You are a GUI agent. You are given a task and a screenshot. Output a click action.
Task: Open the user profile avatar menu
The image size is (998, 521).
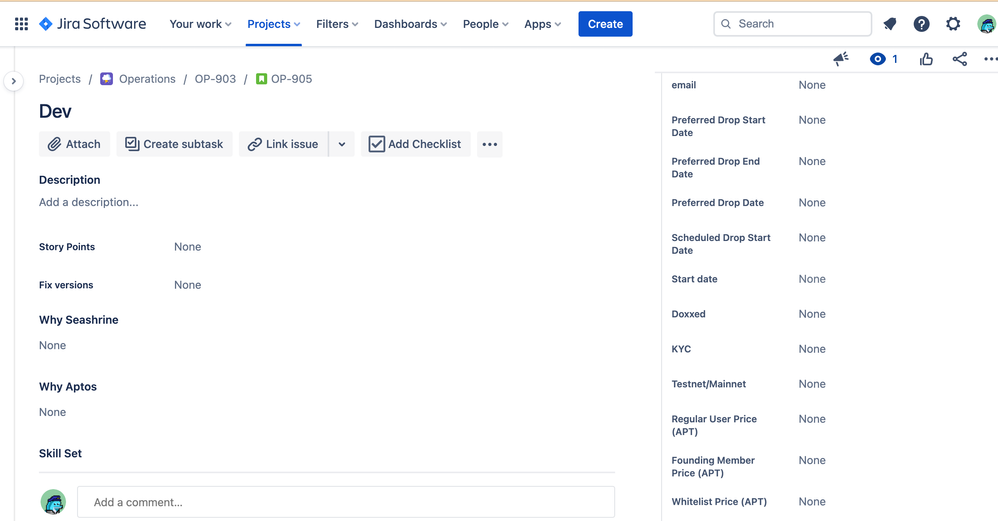tap(987, 24)
